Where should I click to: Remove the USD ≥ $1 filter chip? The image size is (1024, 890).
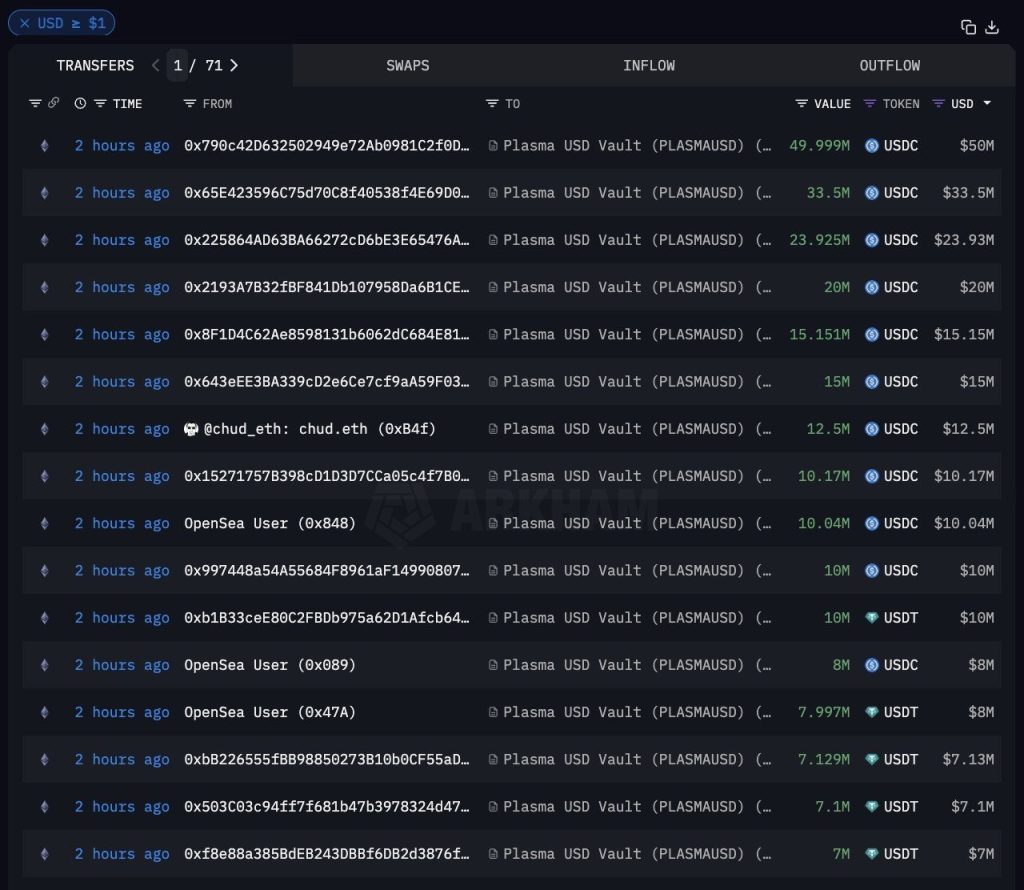[x=25, y=23]
